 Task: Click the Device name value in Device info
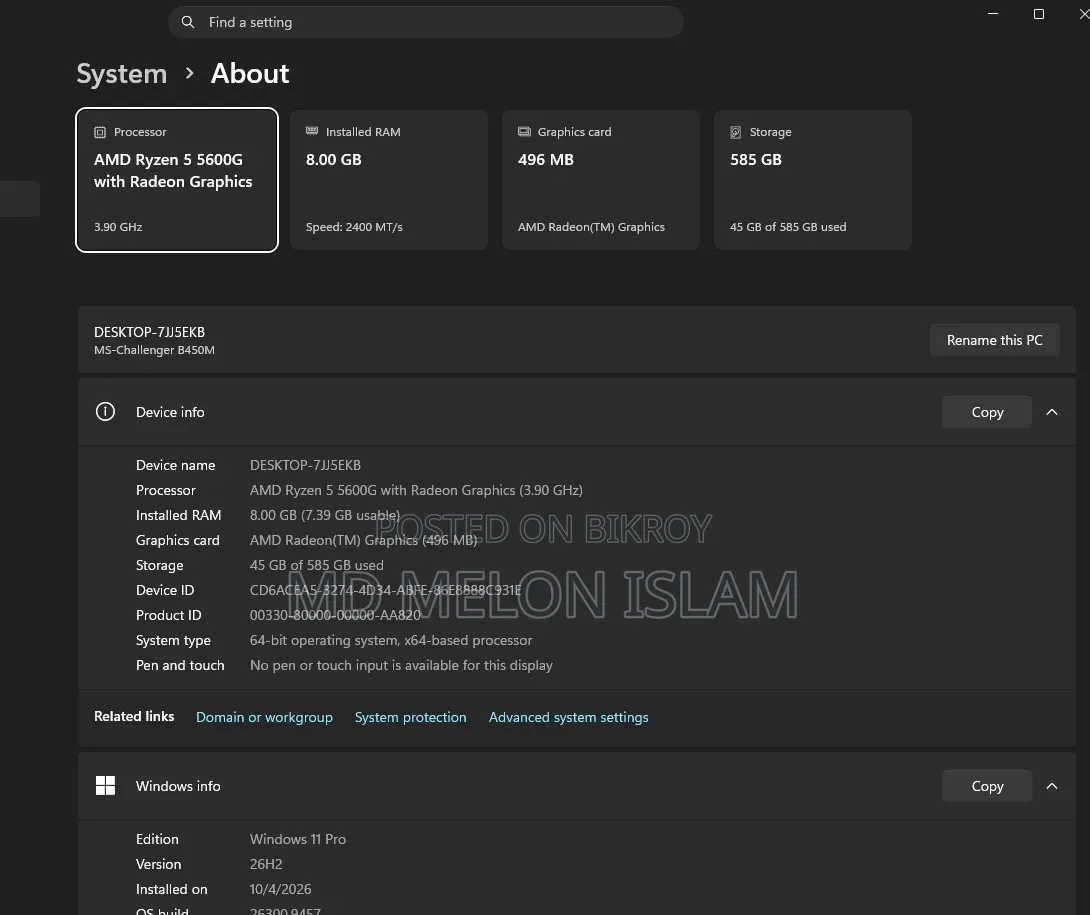[x=305, y=465]
